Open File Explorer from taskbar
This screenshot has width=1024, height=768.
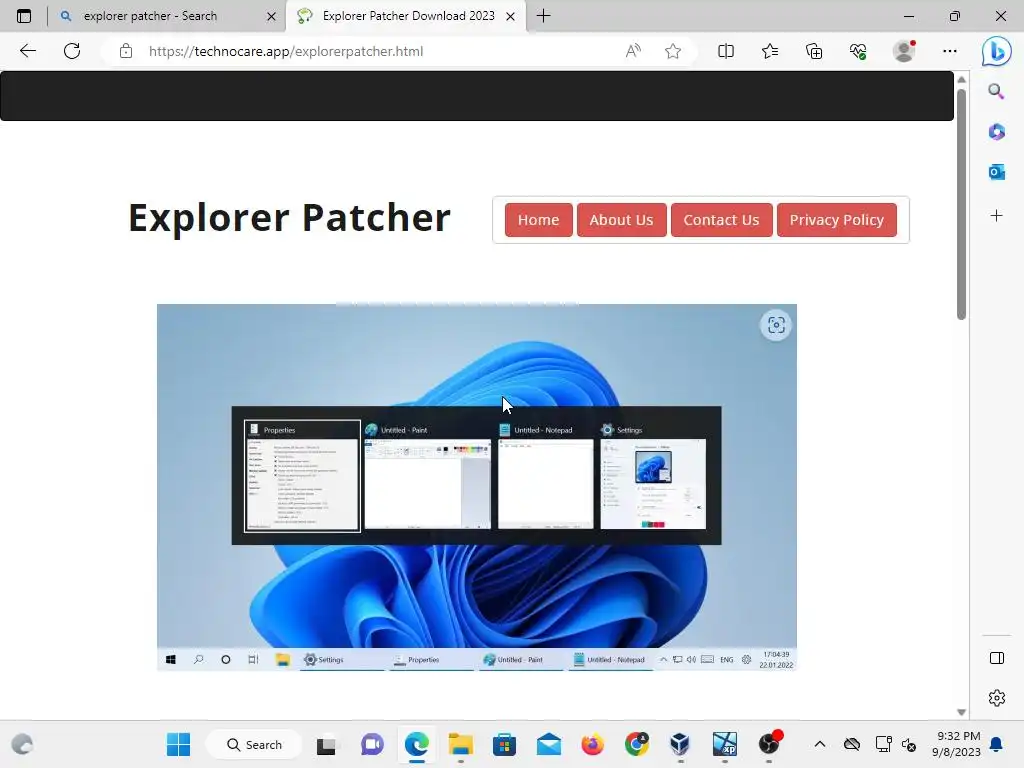coord(460,744)
